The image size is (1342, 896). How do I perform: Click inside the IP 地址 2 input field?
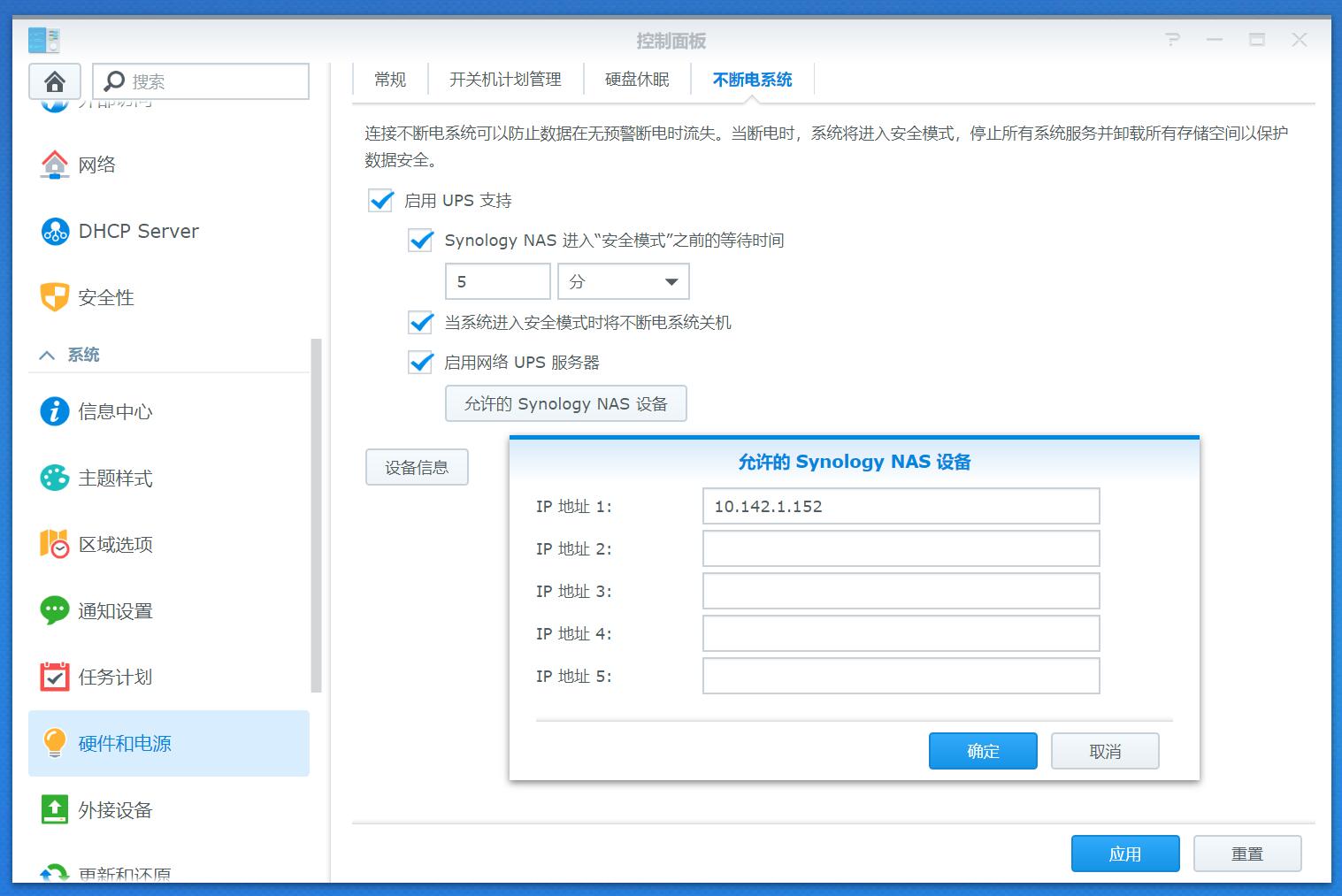pos(900,548)
